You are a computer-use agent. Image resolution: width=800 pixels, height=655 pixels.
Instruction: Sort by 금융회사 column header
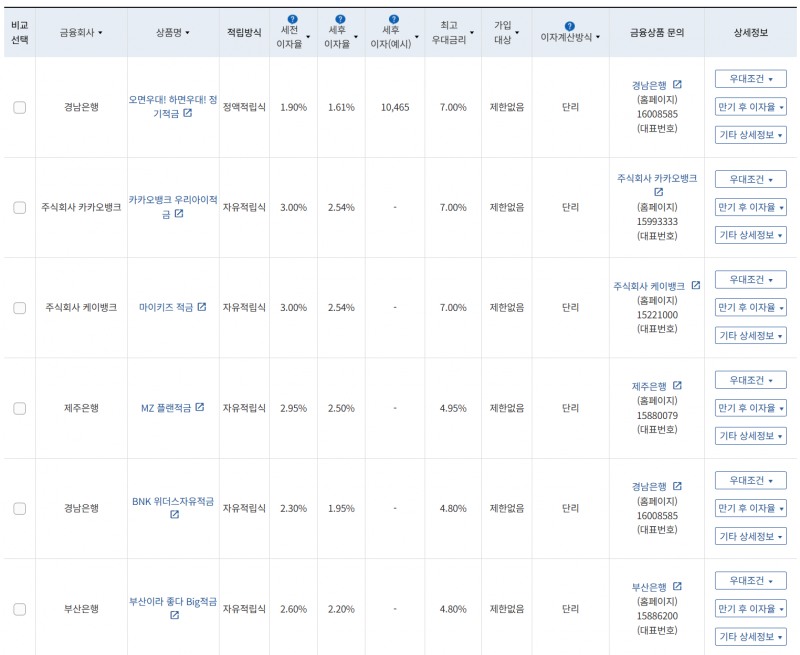click(81, 33)
